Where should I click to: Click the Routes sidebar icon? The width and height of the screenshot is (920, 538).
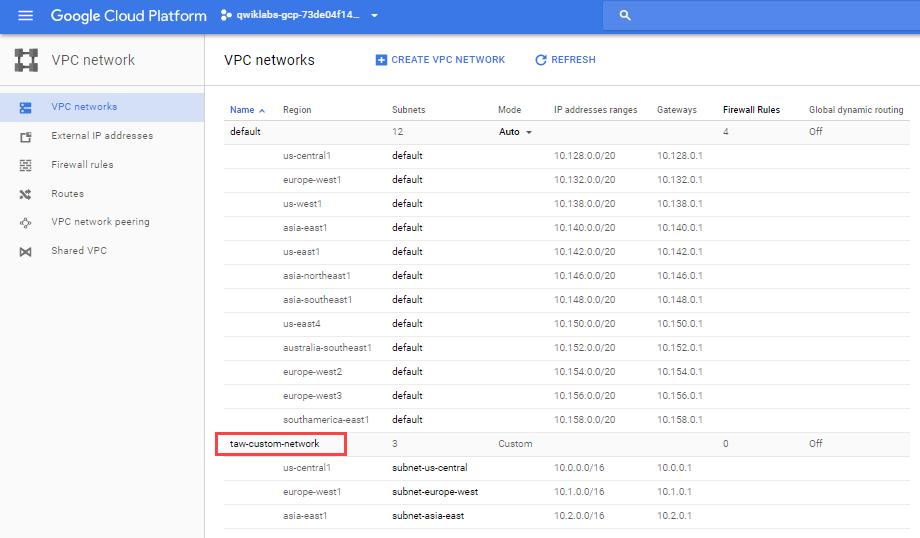[25, 194]
